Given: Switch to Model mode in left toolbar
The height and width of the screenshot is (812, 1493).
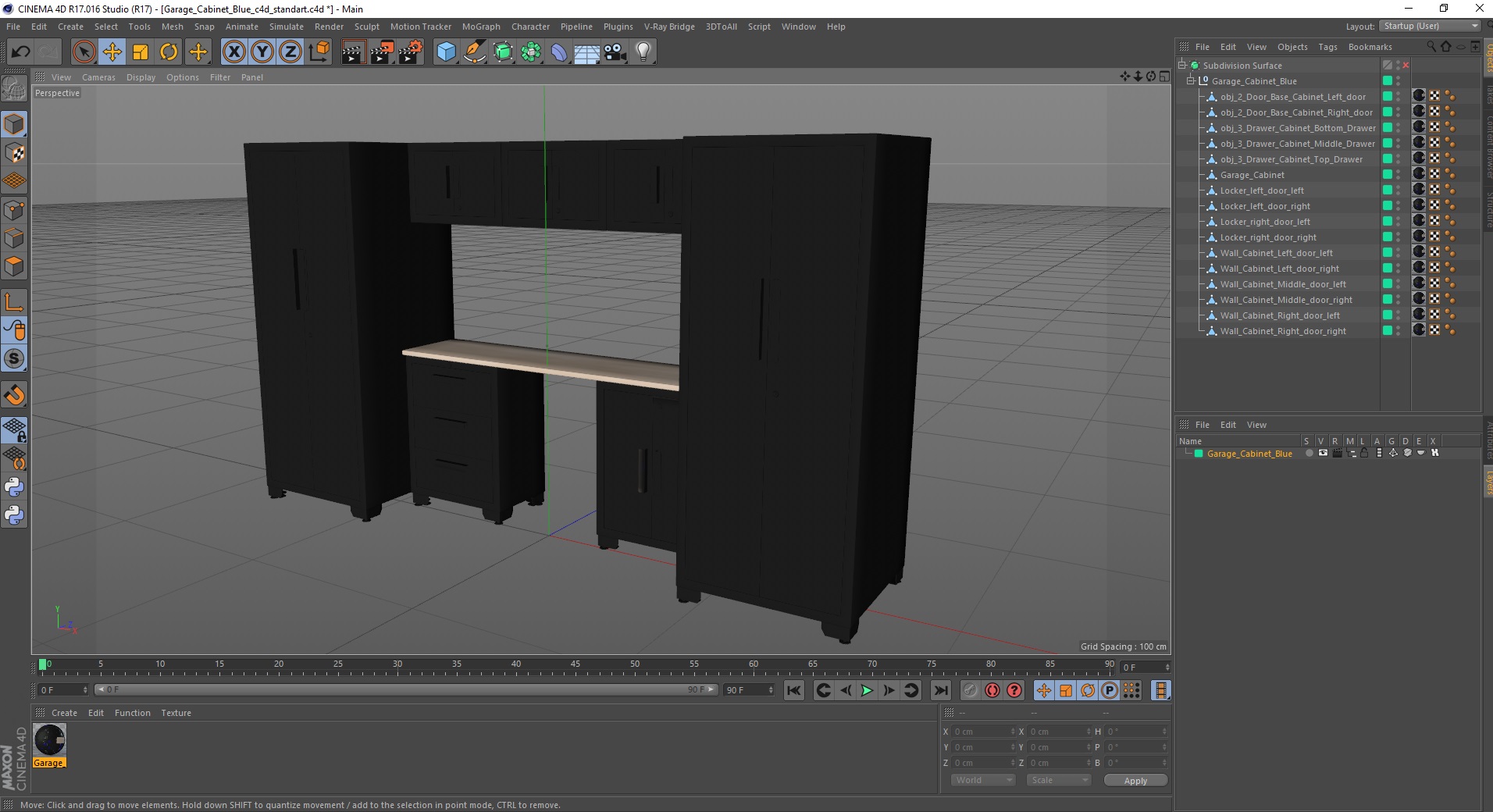Looking at the screenshot, I should point(14,124).
